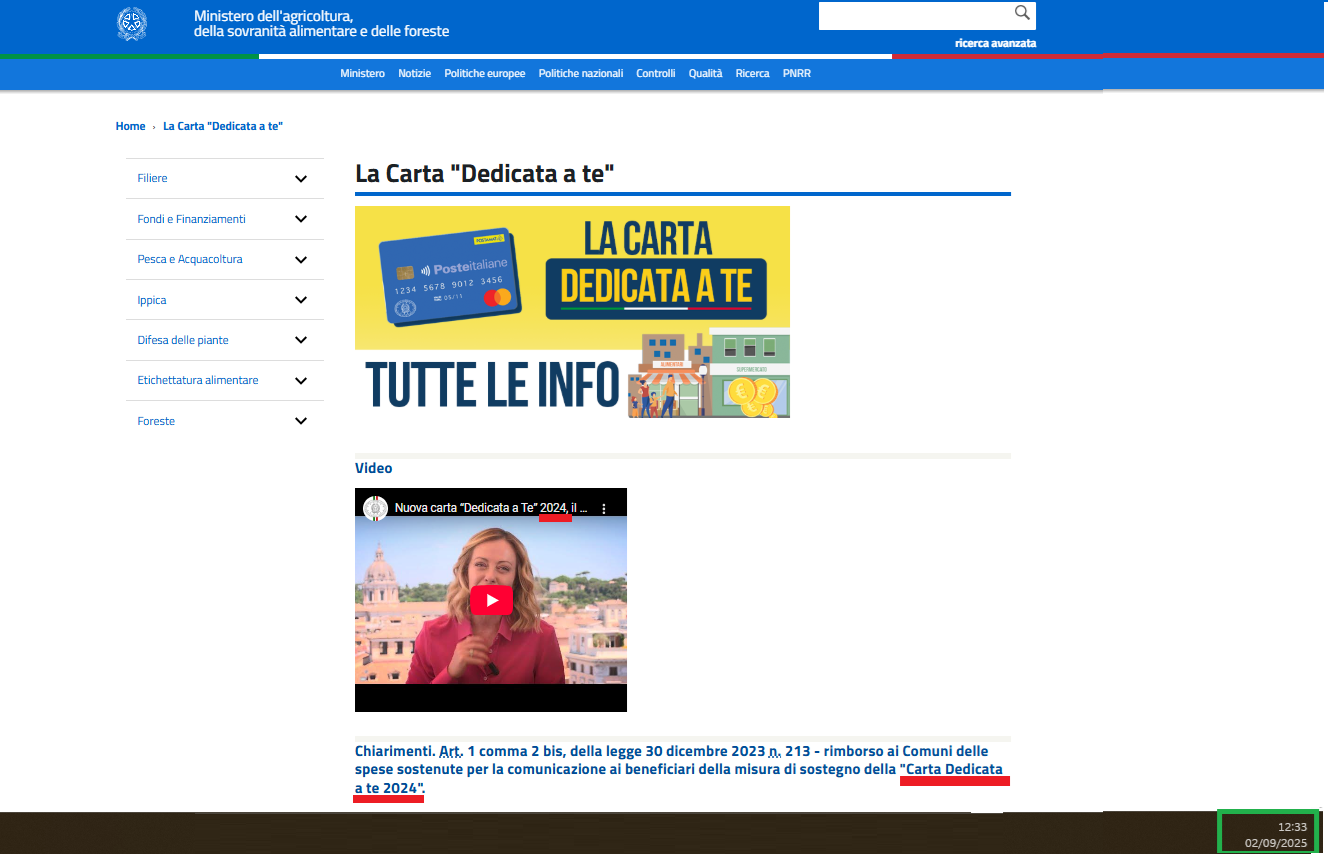Click the La Carta "Dedicata a te" breadcrumb

tap(223, 126)
